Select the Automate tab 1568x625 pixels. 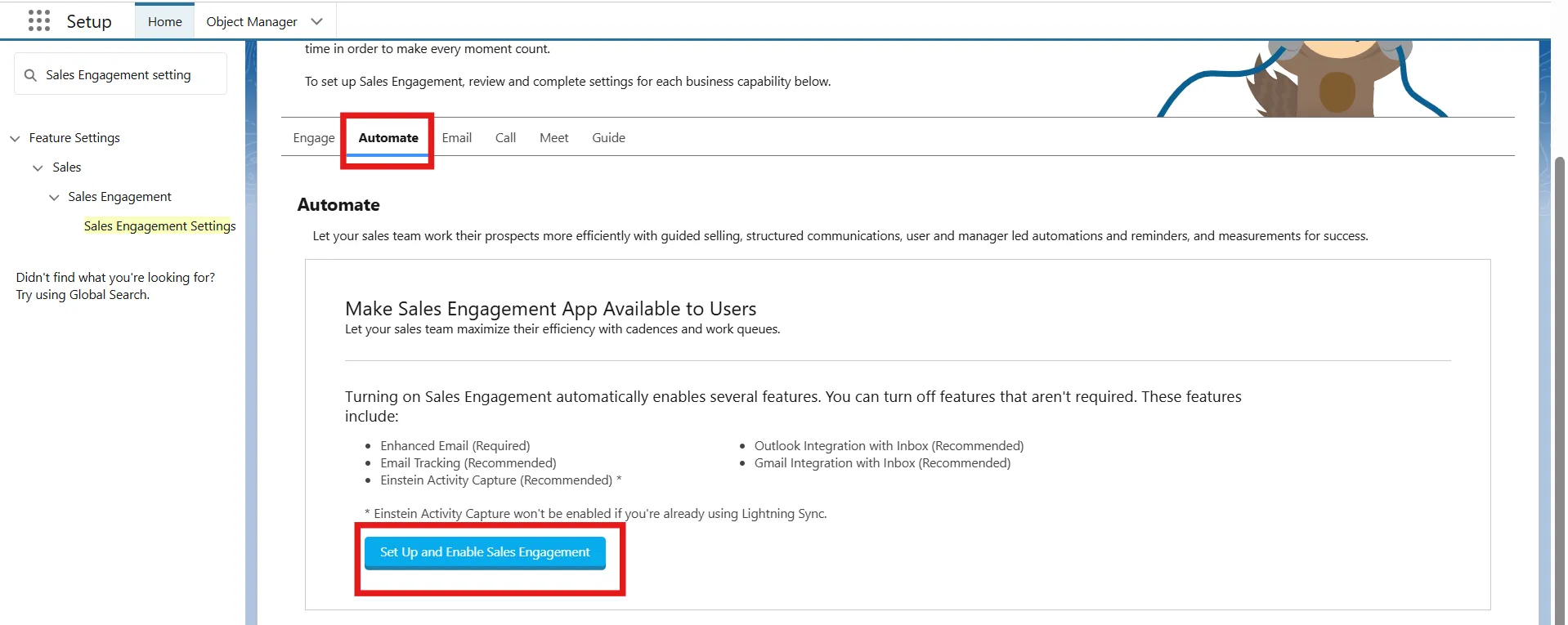point(388,138)
